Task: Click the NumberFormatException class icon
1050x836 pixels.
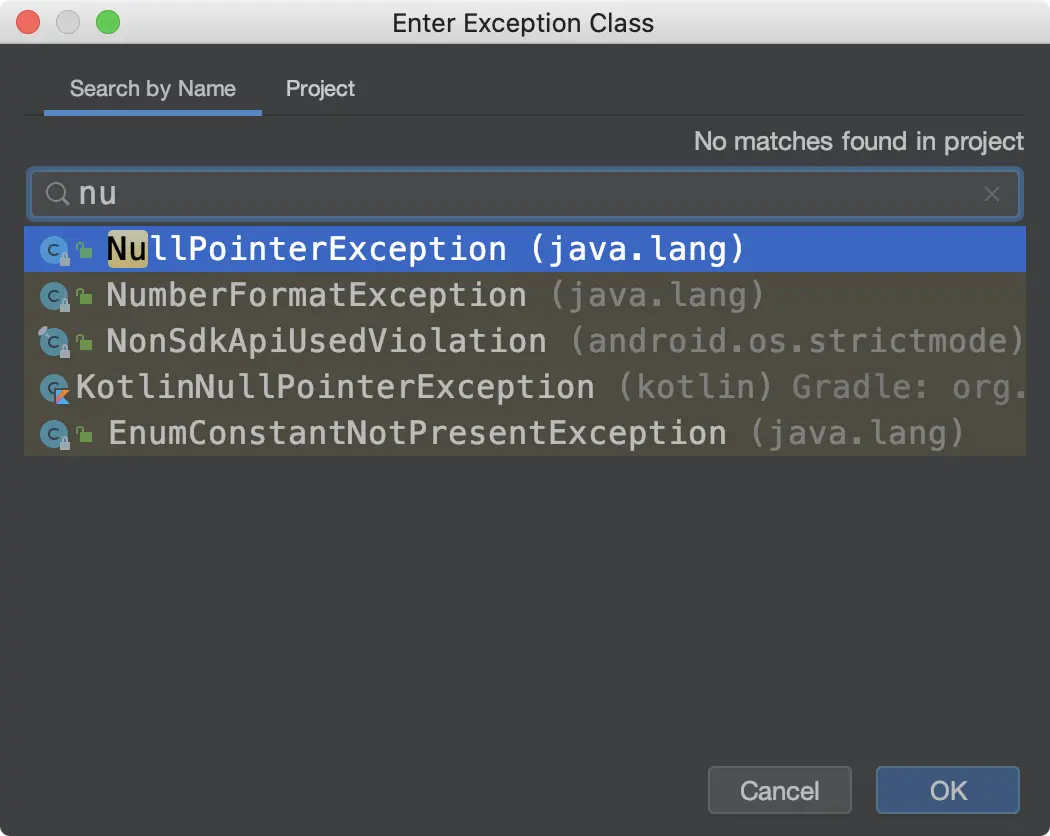Action: coord(53,296)
